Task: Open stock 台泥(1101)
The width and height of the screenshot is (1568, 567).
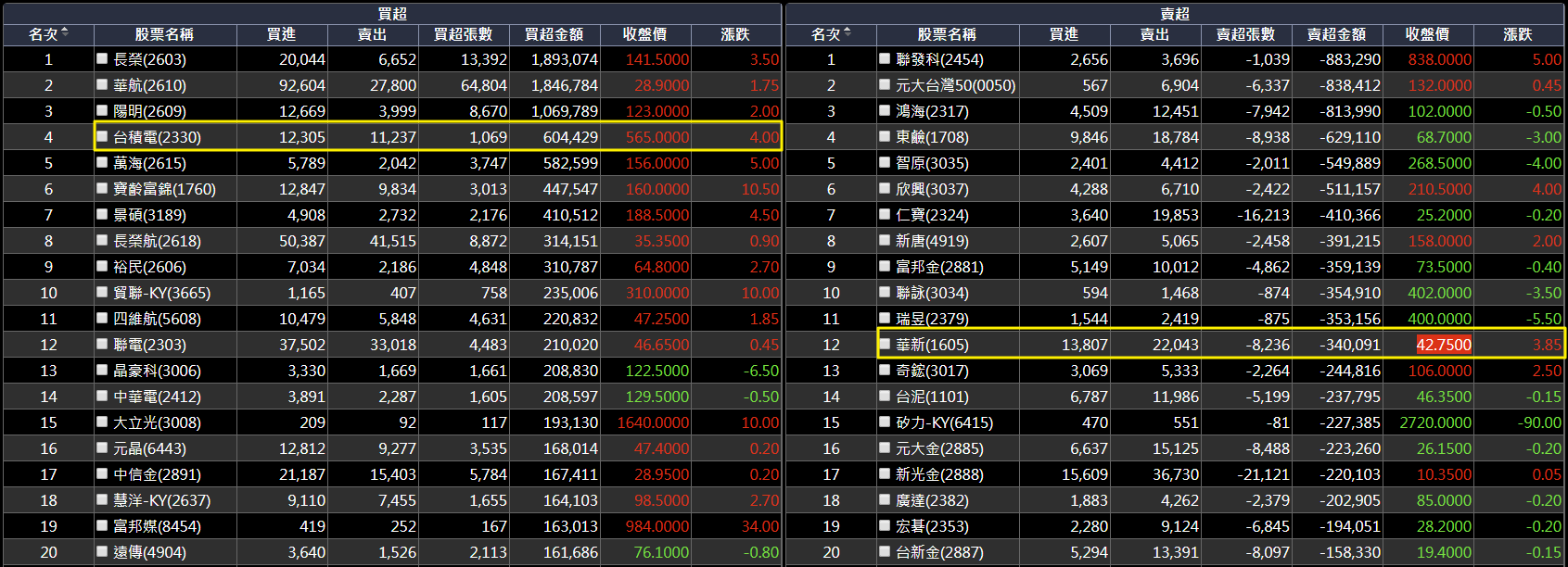Action: pos(932,397)
